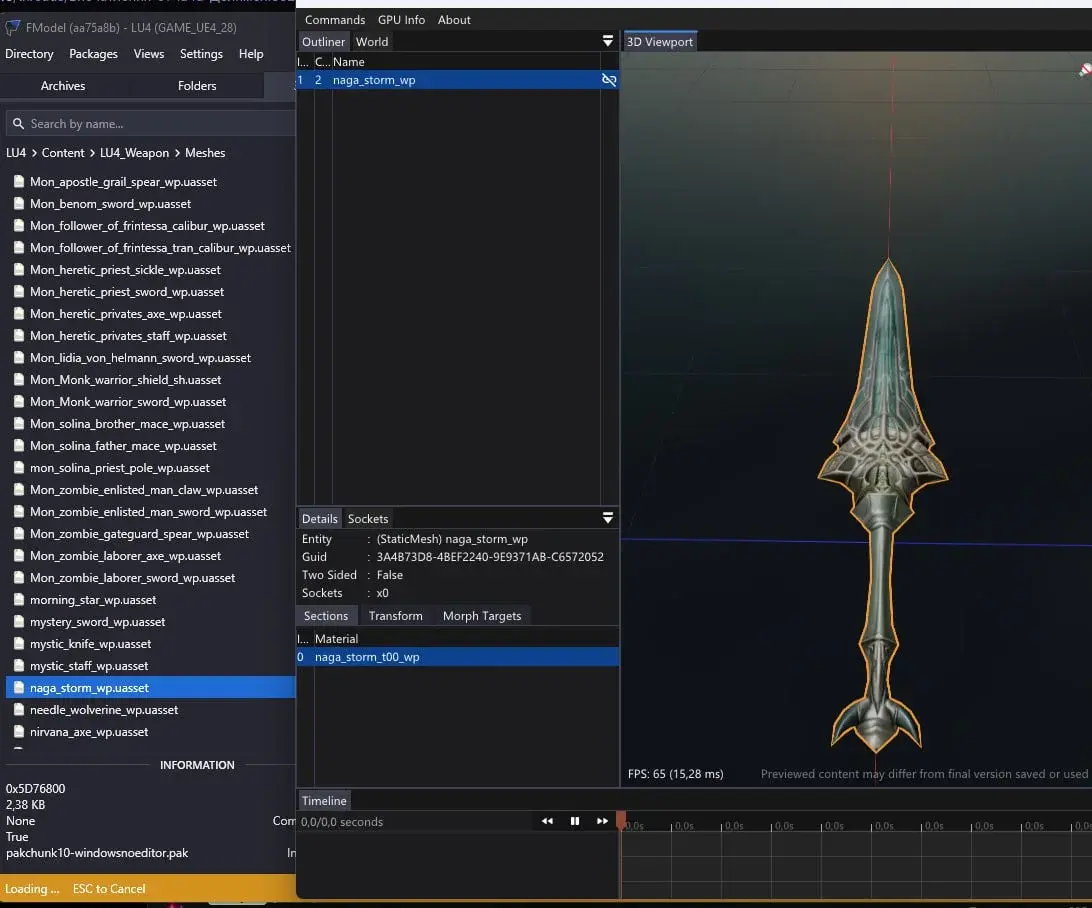Switch to the Folders tab

click(197, 86)
